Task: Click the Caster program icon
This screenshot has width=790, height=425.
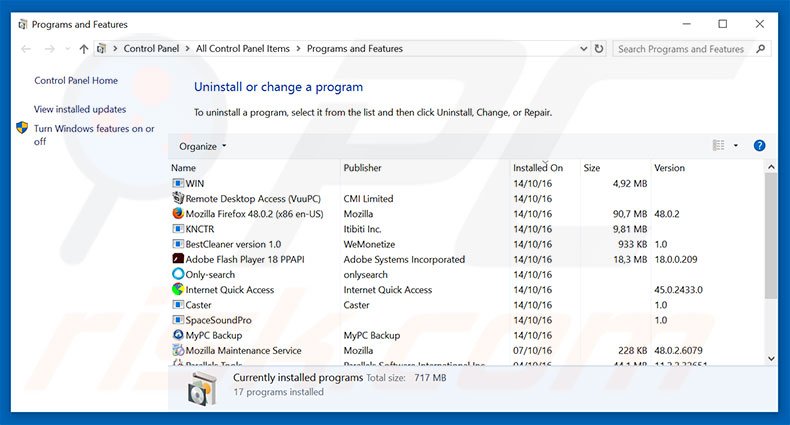Action: (x=178, y=305)
